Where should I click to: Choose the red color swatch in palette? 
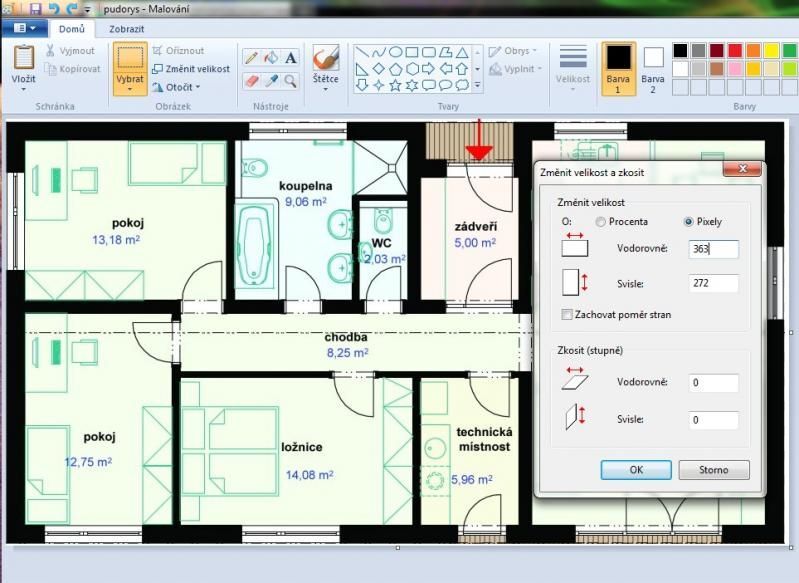click(734, 50)
